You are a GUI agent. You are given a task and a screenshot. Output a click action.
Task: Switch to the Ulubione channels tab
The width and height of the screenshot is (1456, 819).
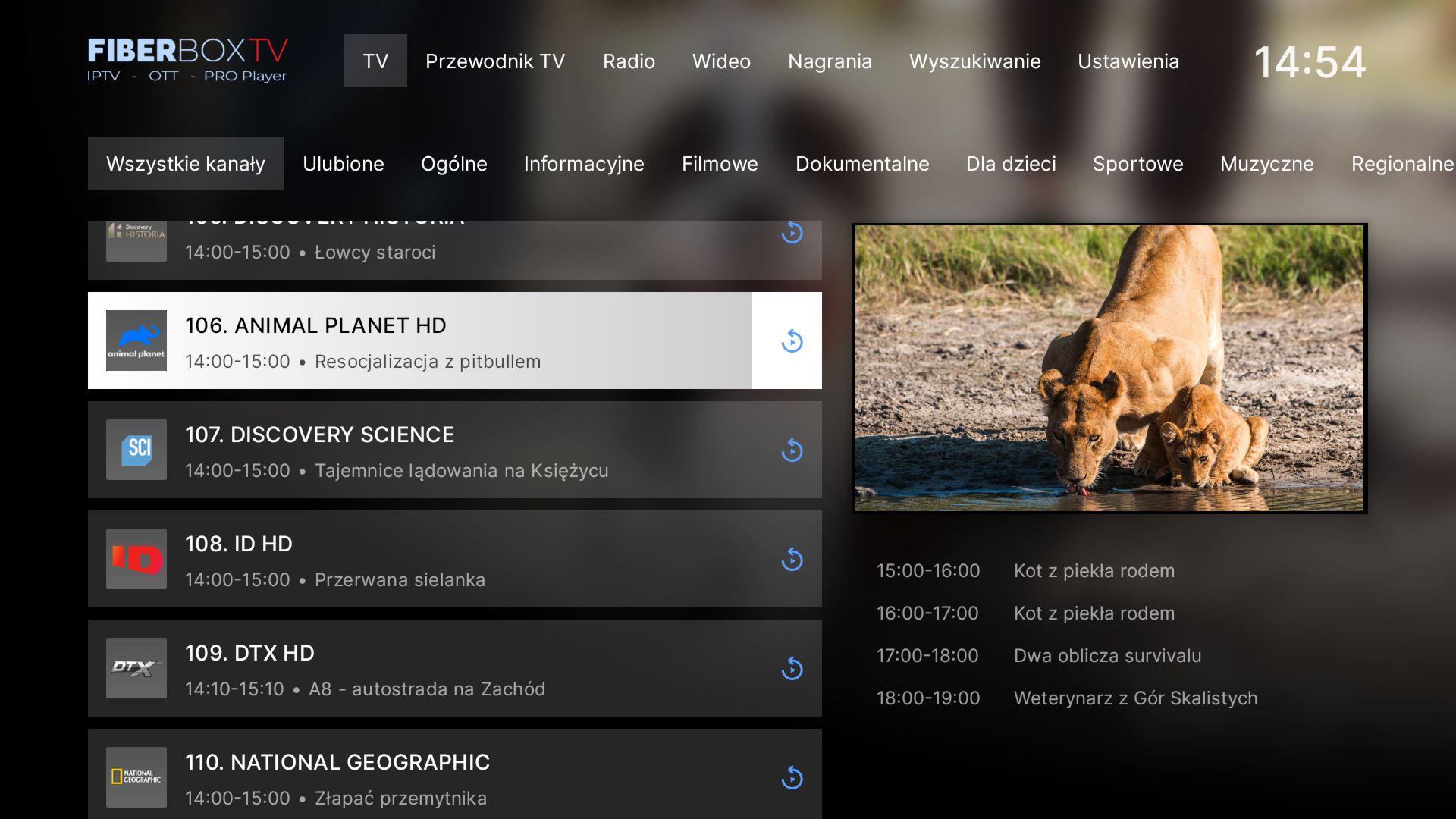(343, 163)
